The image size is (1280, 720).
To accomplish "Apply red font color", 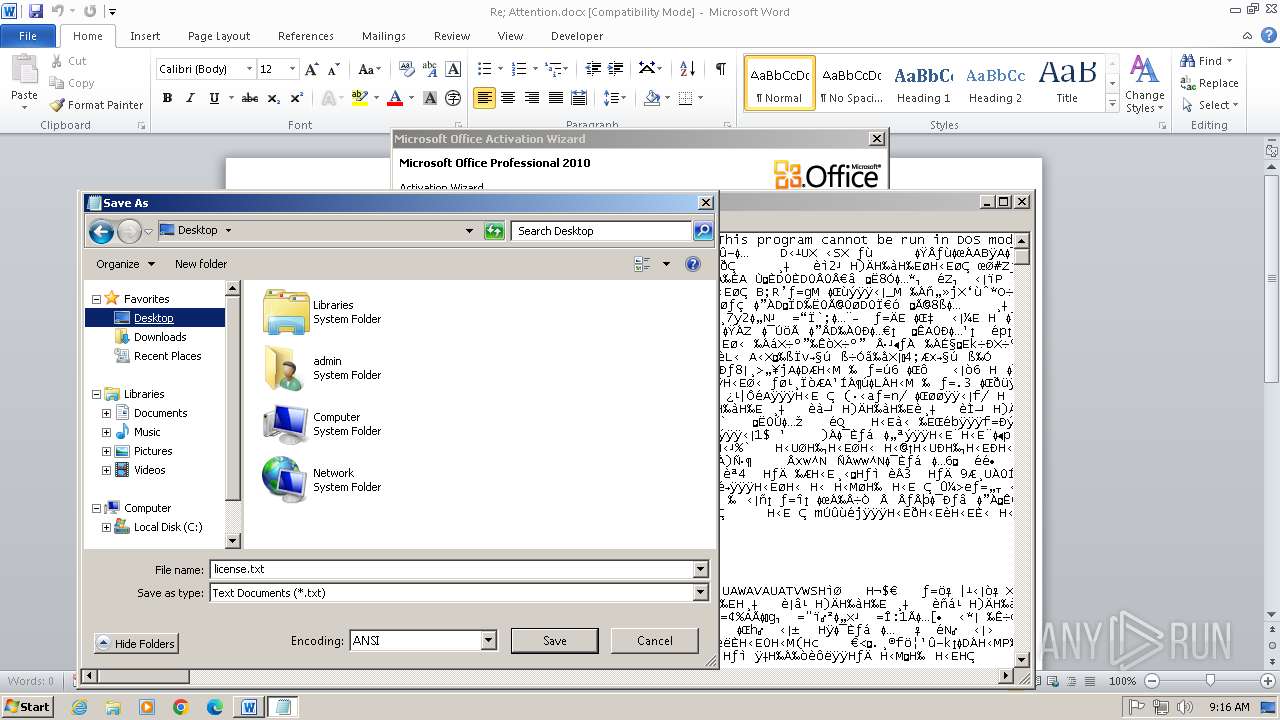I will pos(395,98).
